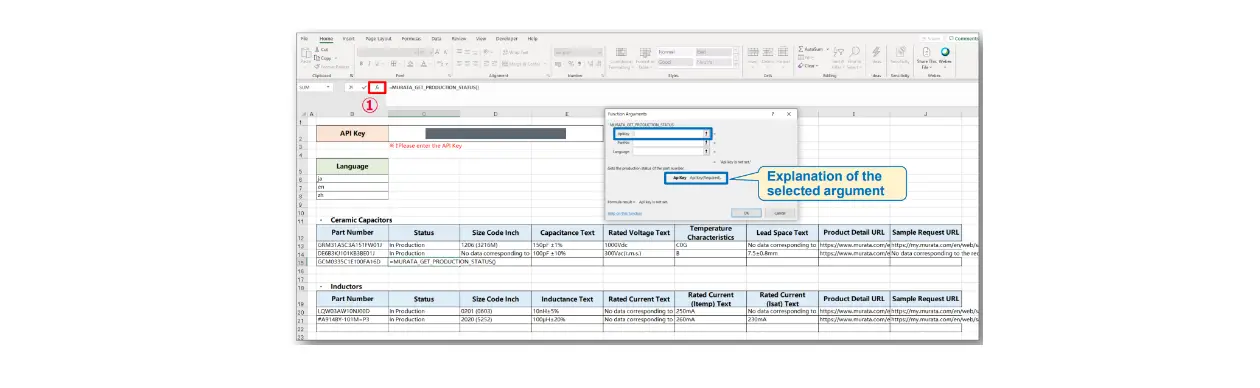Open the Developer ribbon tab

coord(507,38)
